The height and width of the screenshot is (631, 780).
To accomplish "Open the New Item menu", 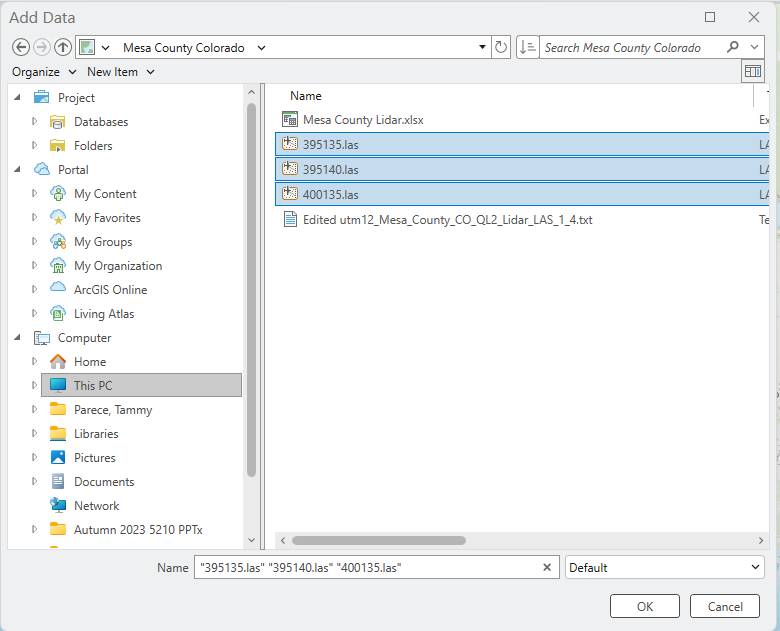I will pyautogui.click(x=121, y=72).
